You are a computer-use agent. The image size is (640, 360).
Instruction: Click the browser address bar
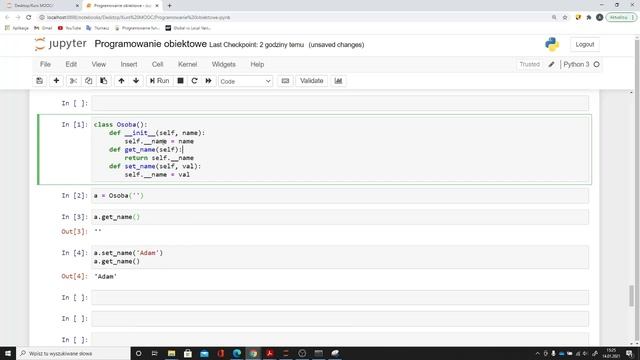click(x=294, y=17)
